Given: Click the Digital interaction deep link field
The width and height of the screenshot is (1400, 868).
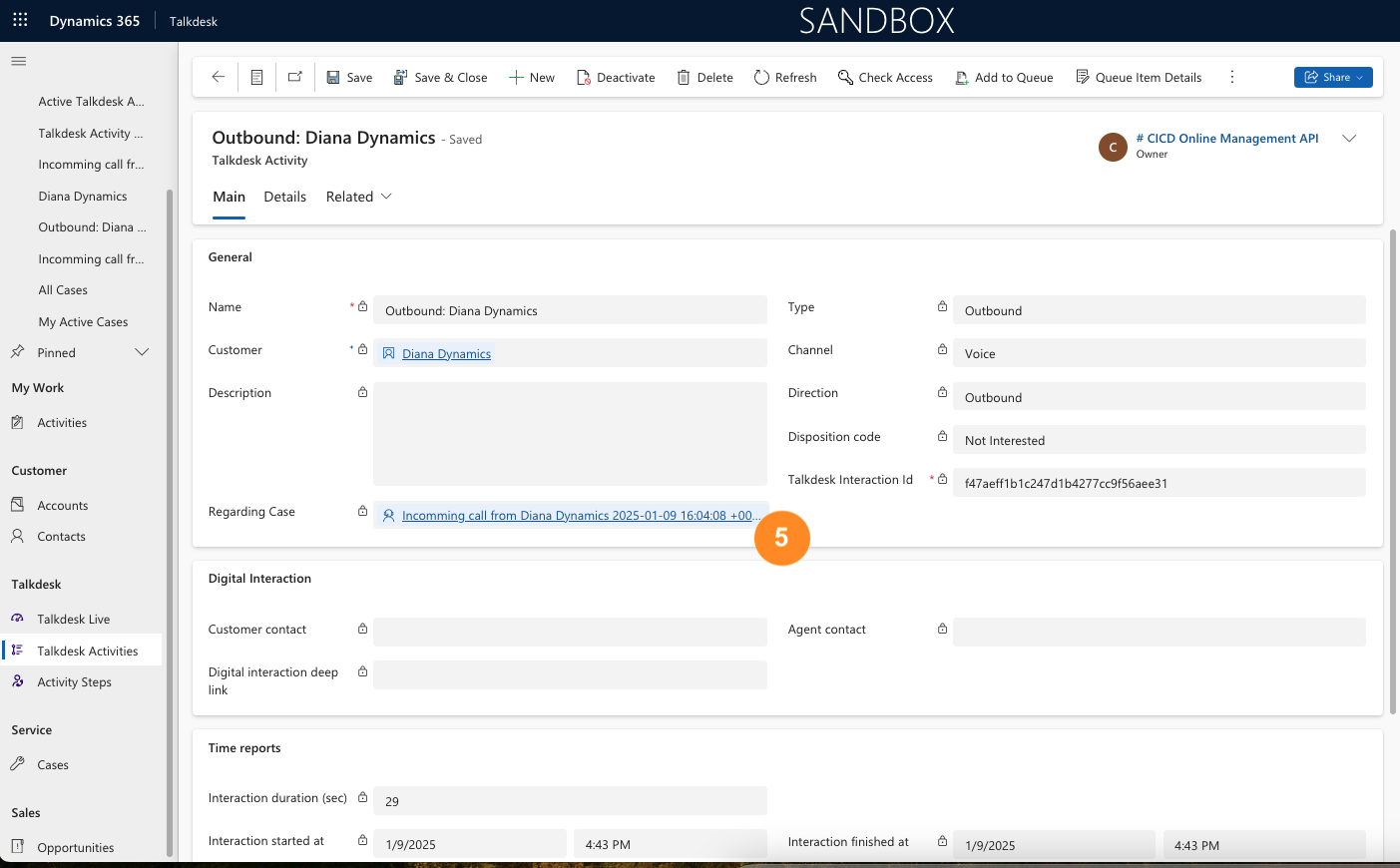Looking at the screenshot, I should [x=570, y=674].
